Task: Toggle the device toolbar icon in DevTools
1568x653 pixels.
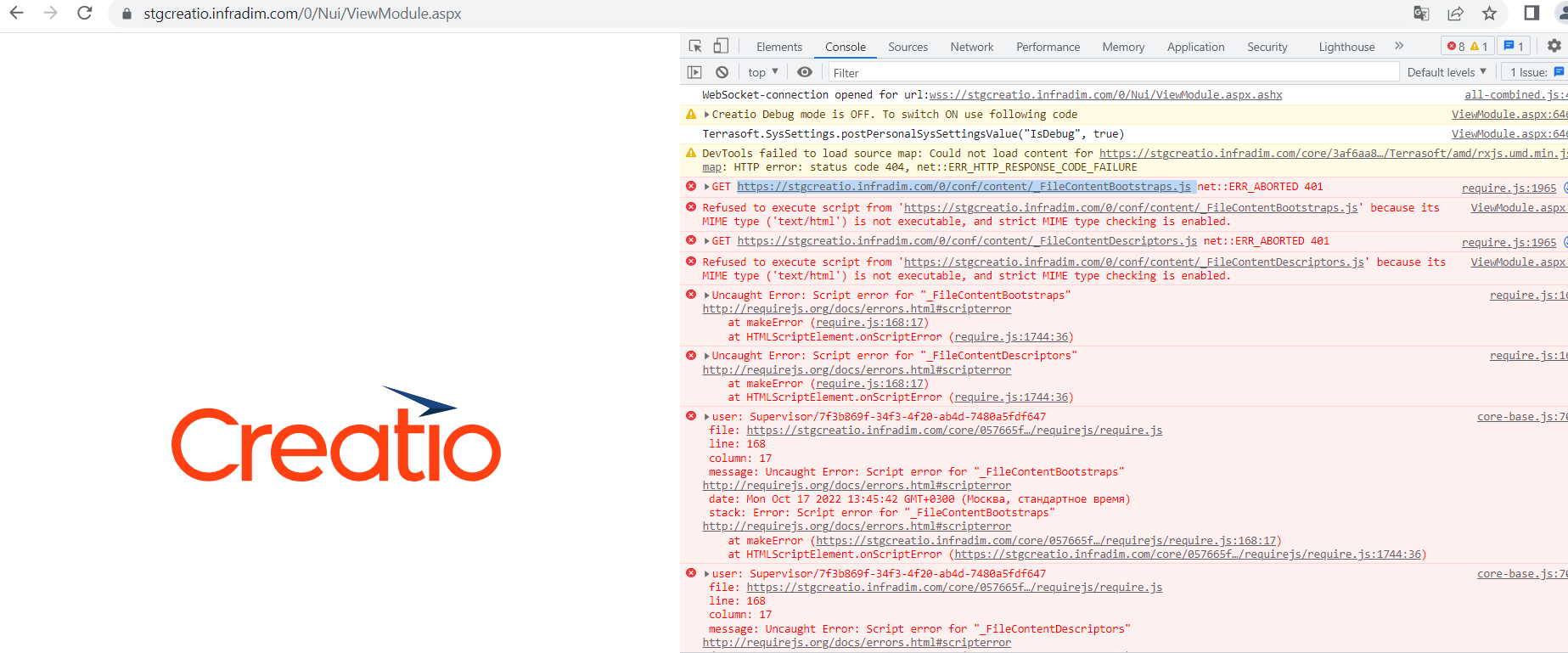Action: (x=721, y=46)
